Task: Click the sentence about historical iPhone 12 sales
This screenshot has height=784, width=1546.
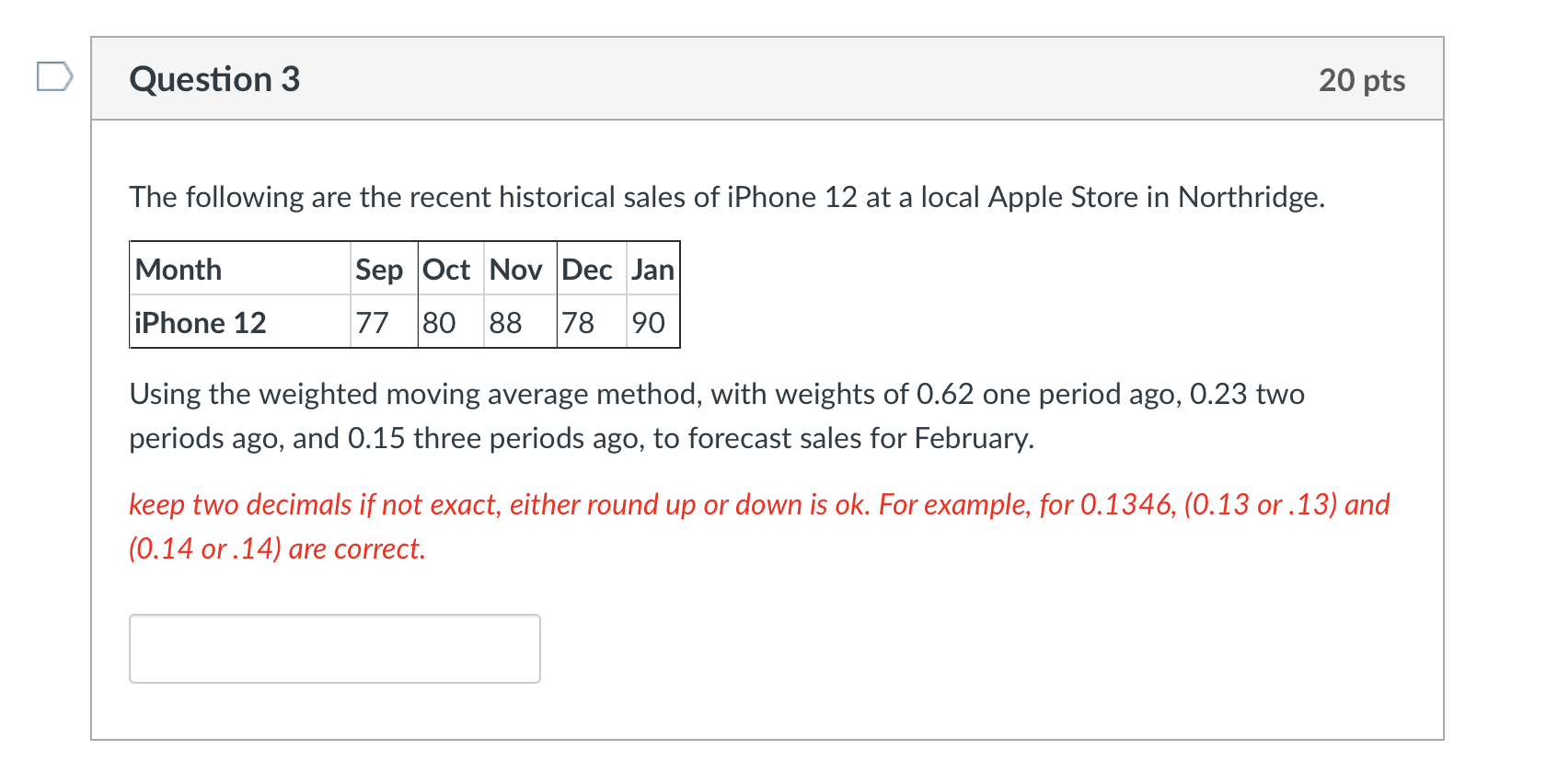Action: click(x=727, y=197)
